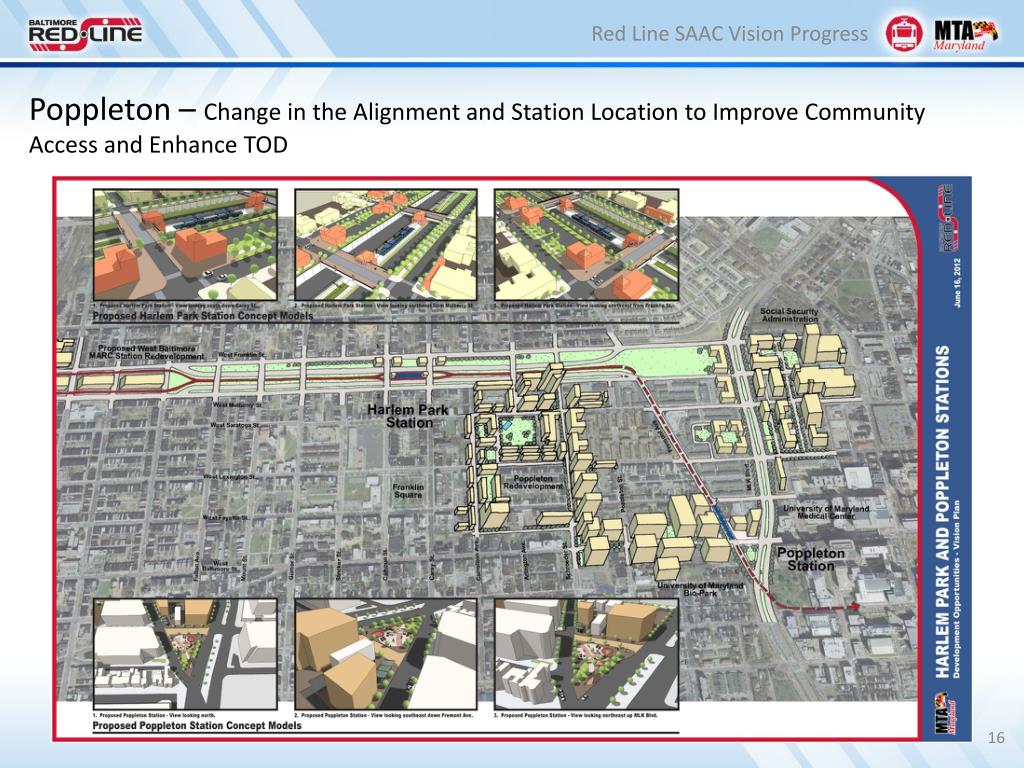Viewport: 1024px width, 768px height.
Task: Click the blue Poppleton station platform marker
Action: pos(722,520)
